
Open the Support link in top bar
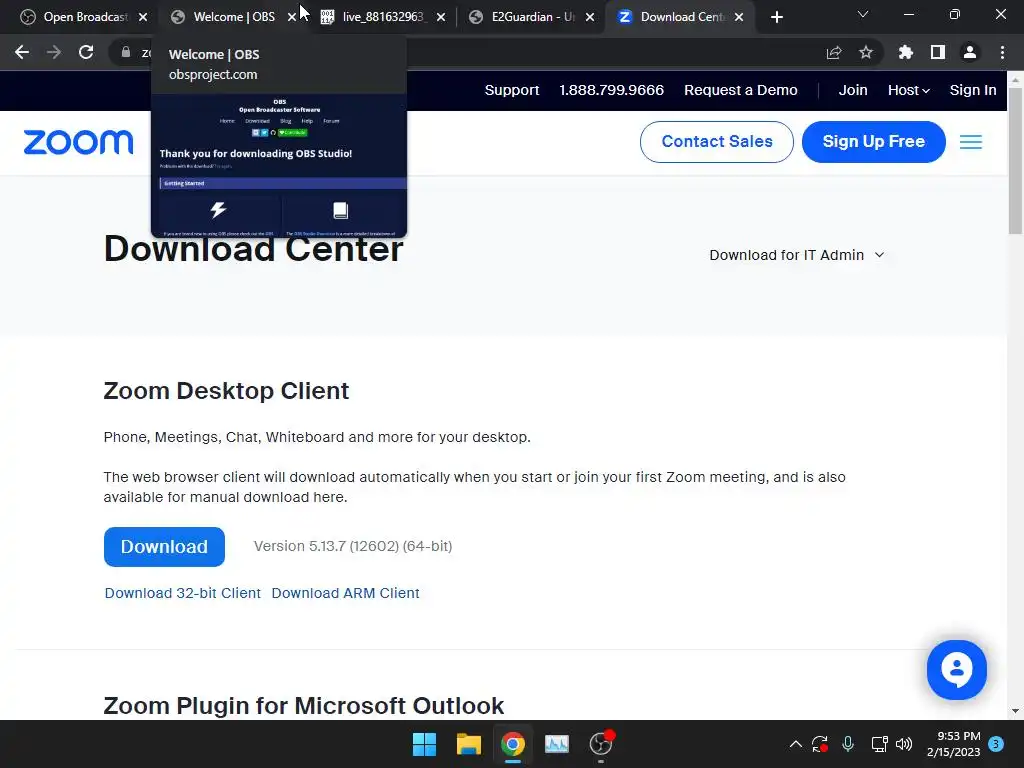click(512, 90)
